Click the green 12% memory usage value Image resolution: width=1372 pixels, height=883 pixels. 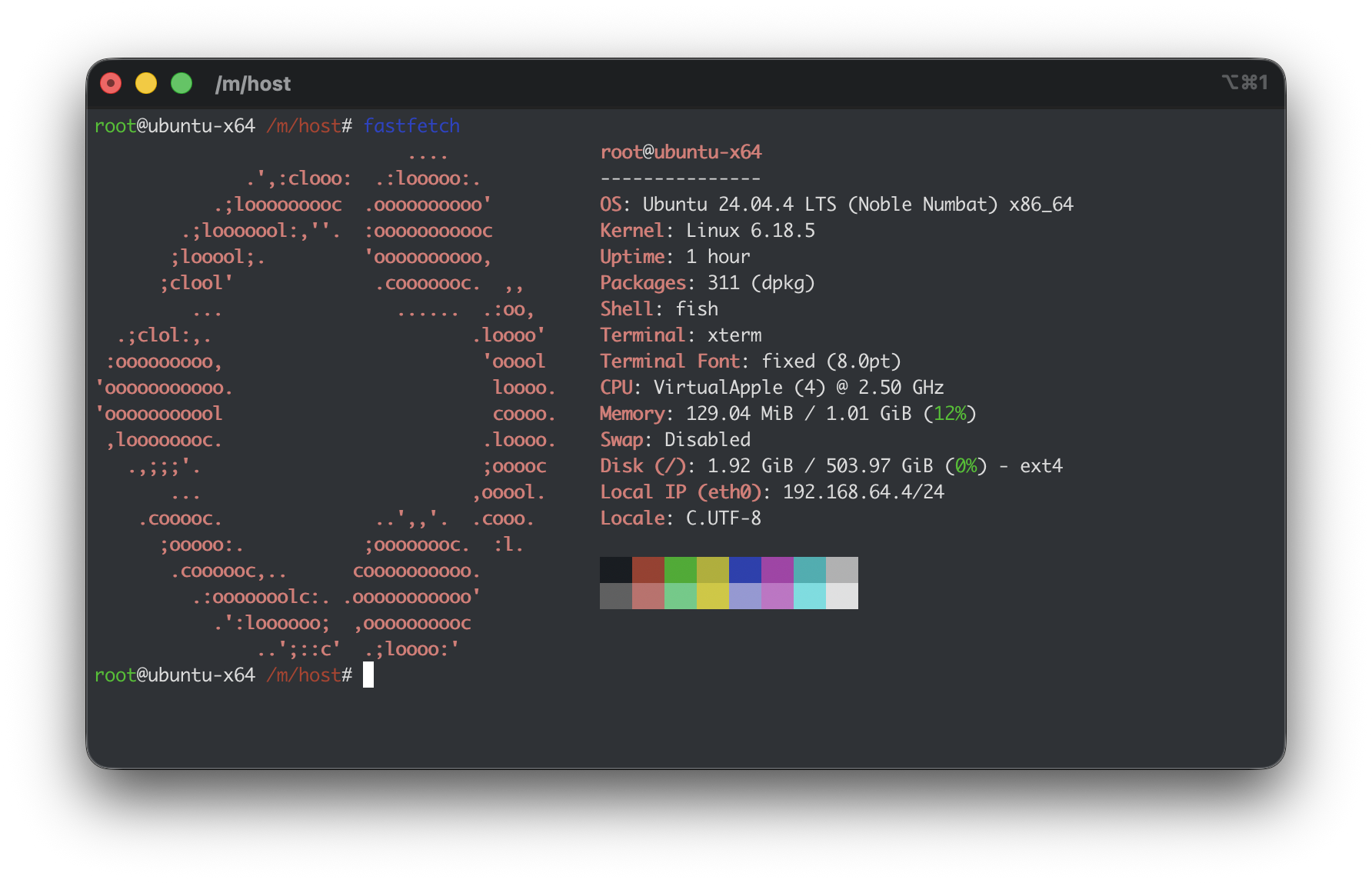(950, 414)
